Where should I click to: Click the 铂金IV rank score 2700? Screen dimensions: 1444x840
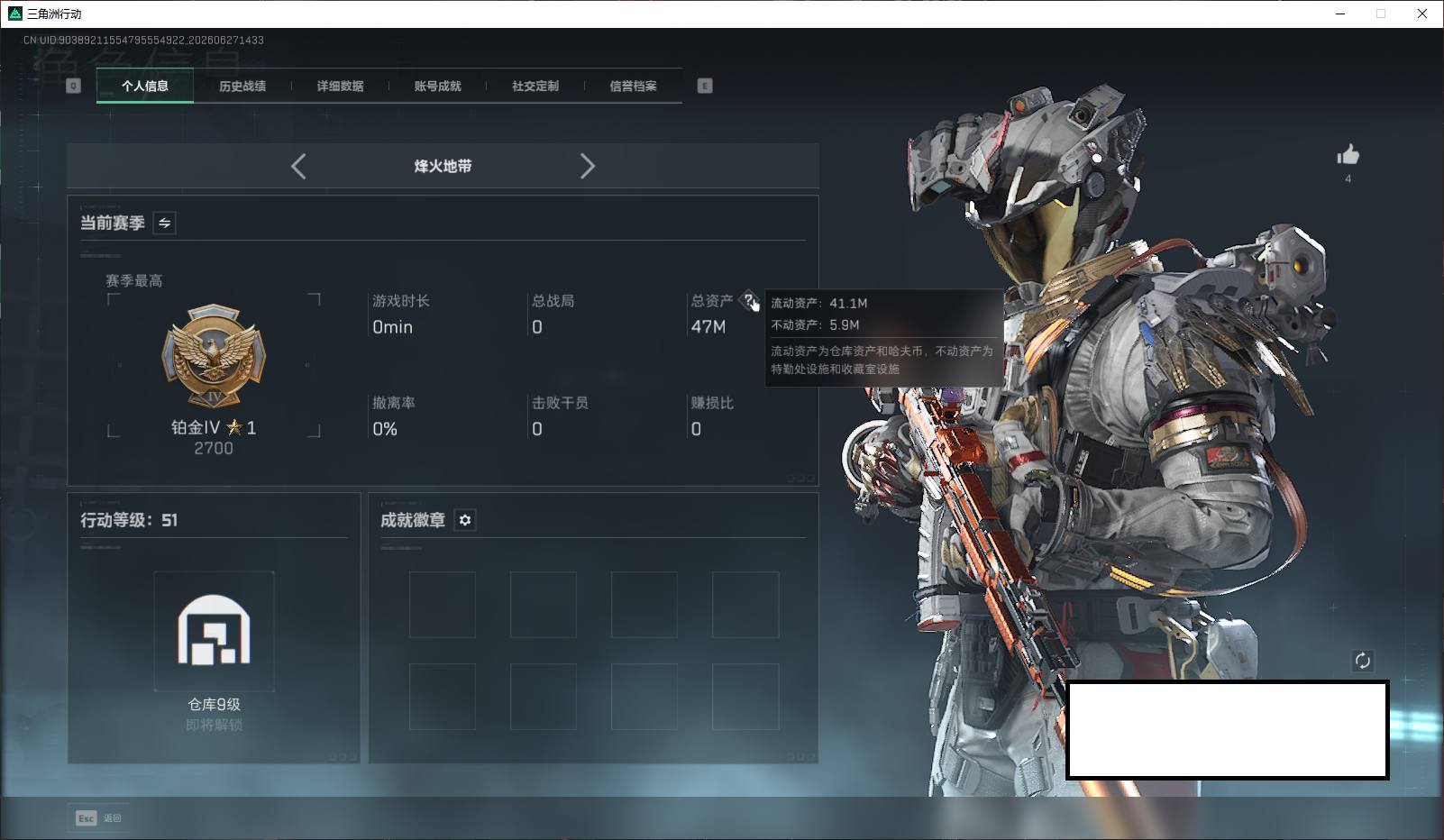coord(214,448)
